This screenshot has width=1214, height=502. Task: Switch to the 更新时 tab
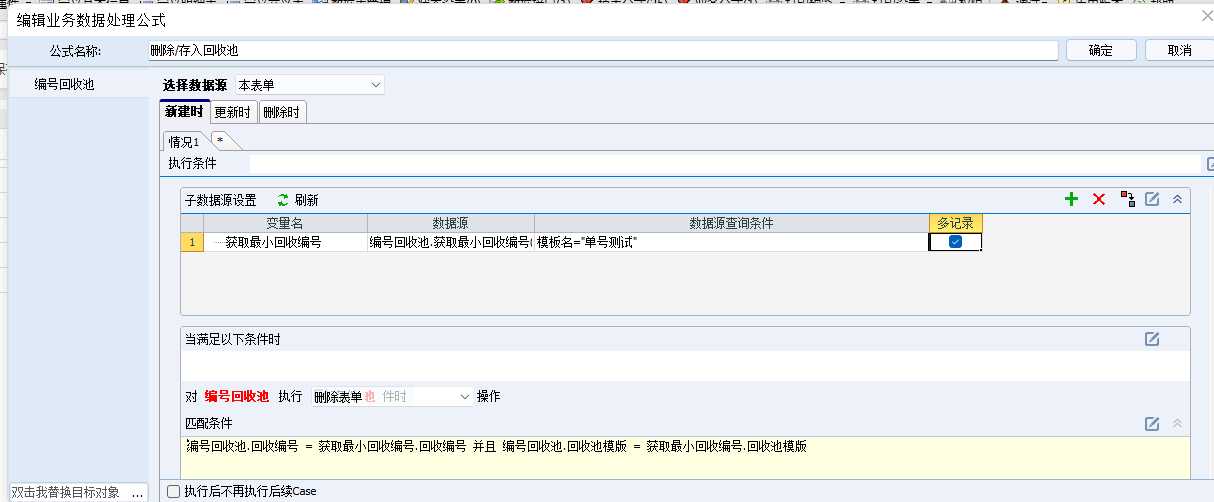pos(233,112)
